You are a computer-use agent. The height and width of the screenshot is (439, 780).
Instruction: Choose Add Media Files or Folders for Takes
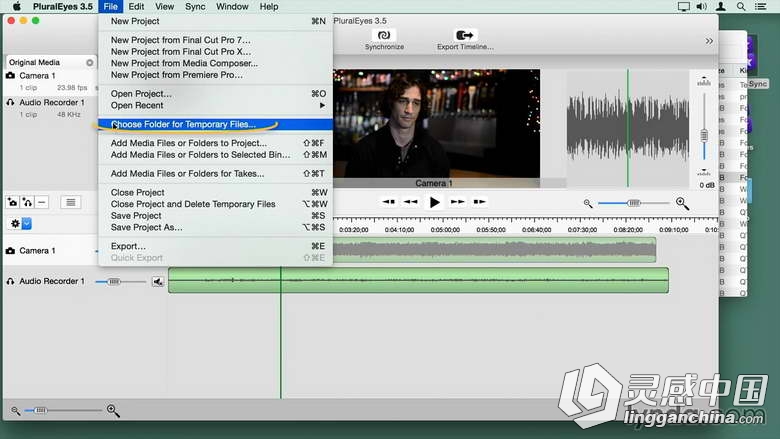click(215, 174)
